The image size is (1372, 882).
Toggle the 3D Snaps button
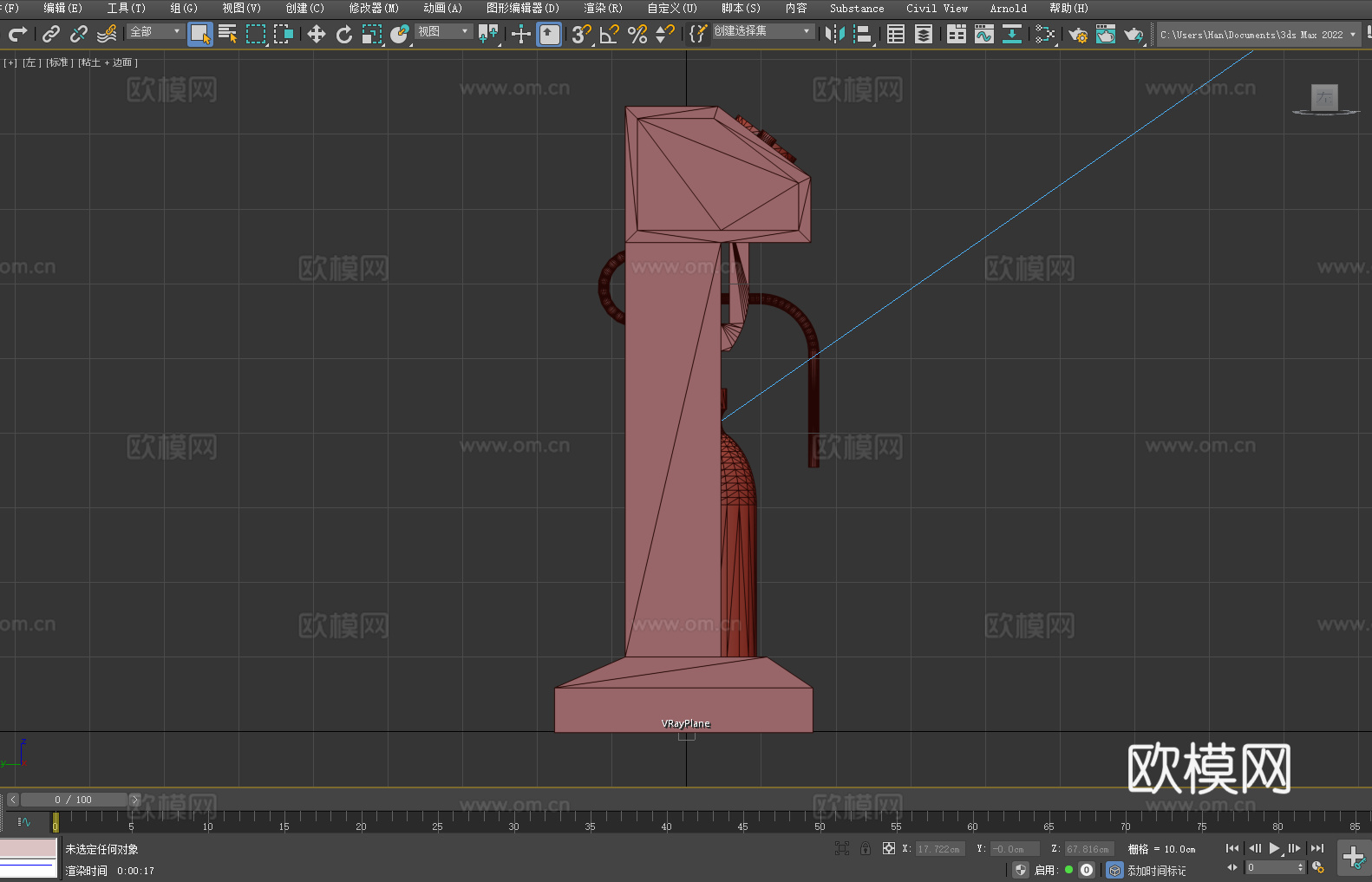580,34
